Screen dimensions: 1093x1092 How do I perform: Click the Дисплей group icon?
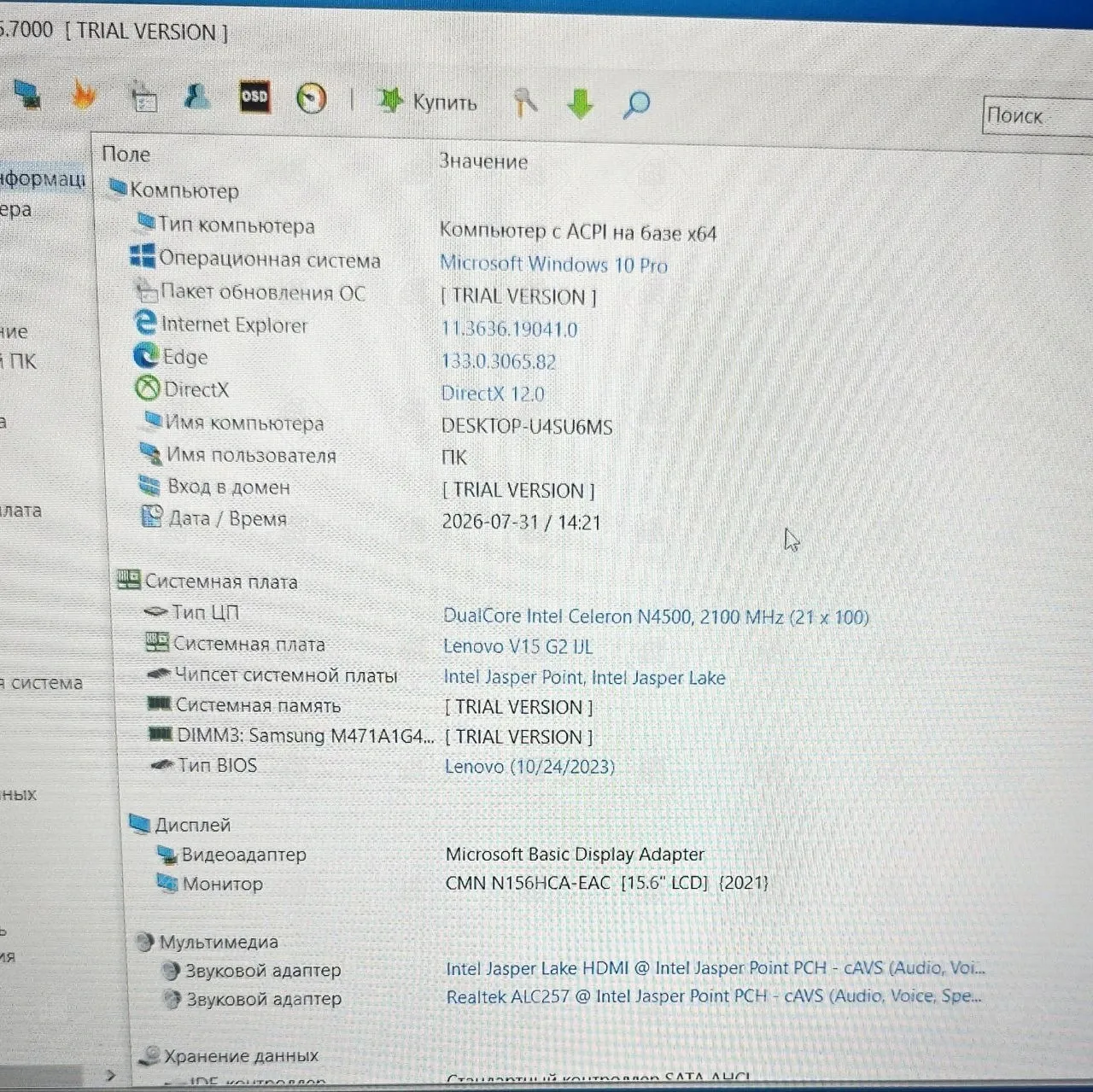click(x=140, y=823)
